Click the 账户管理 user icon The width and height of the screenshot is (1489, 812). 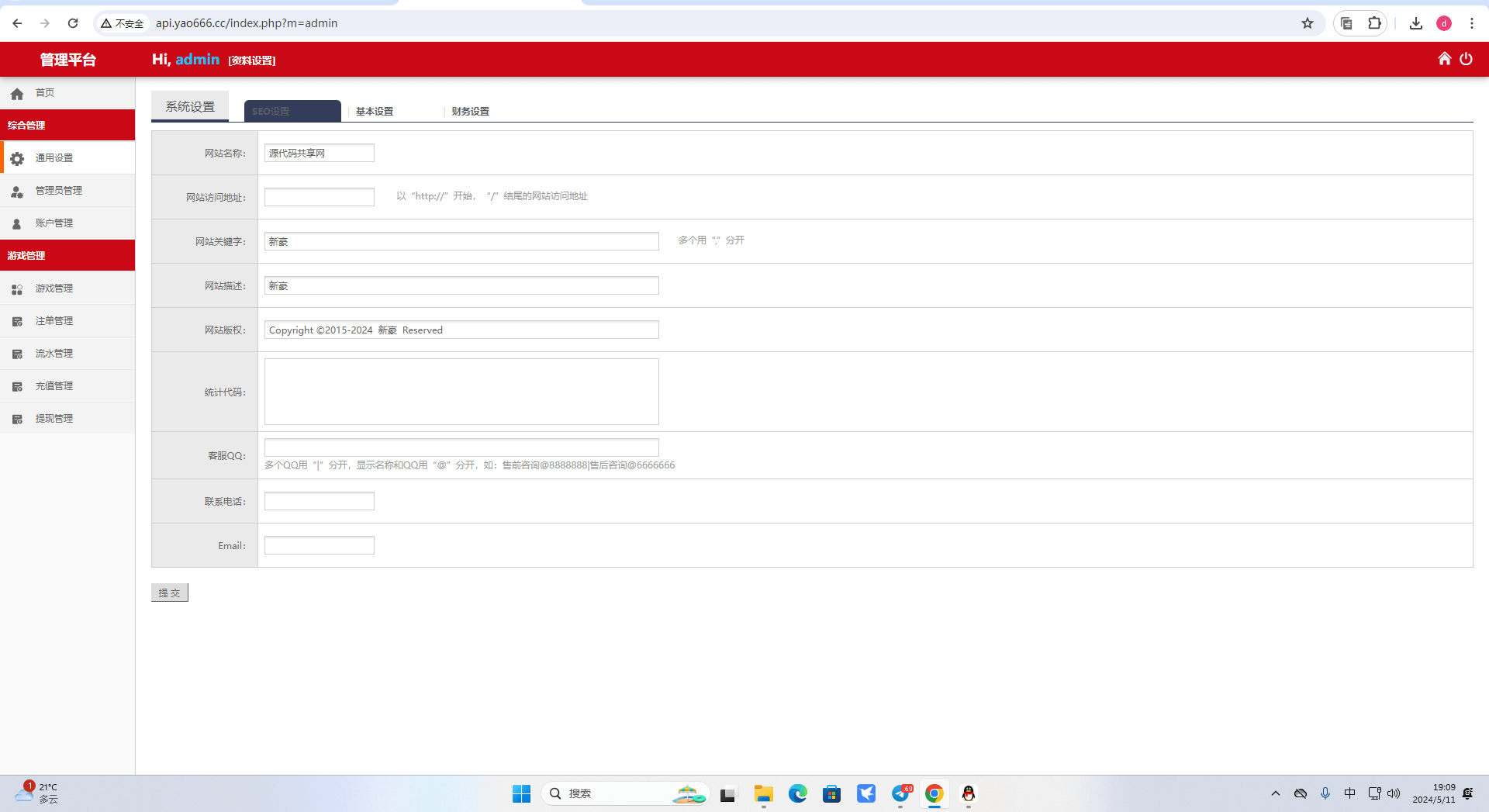[17, 223]
